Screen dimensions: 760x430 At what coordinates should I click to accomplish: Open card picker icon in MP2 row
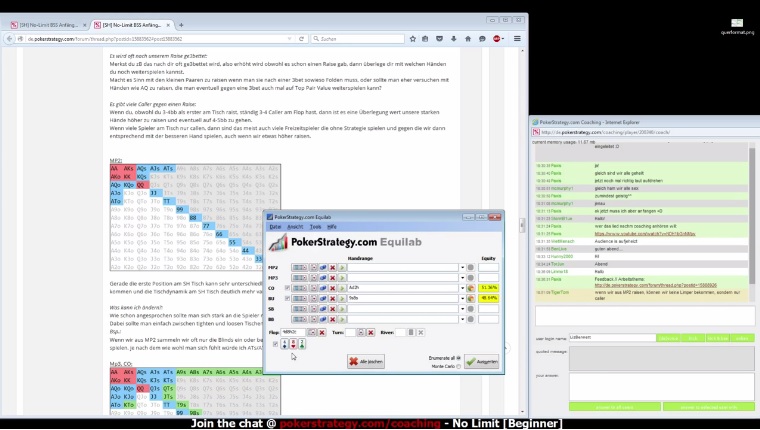coord(314,268)
